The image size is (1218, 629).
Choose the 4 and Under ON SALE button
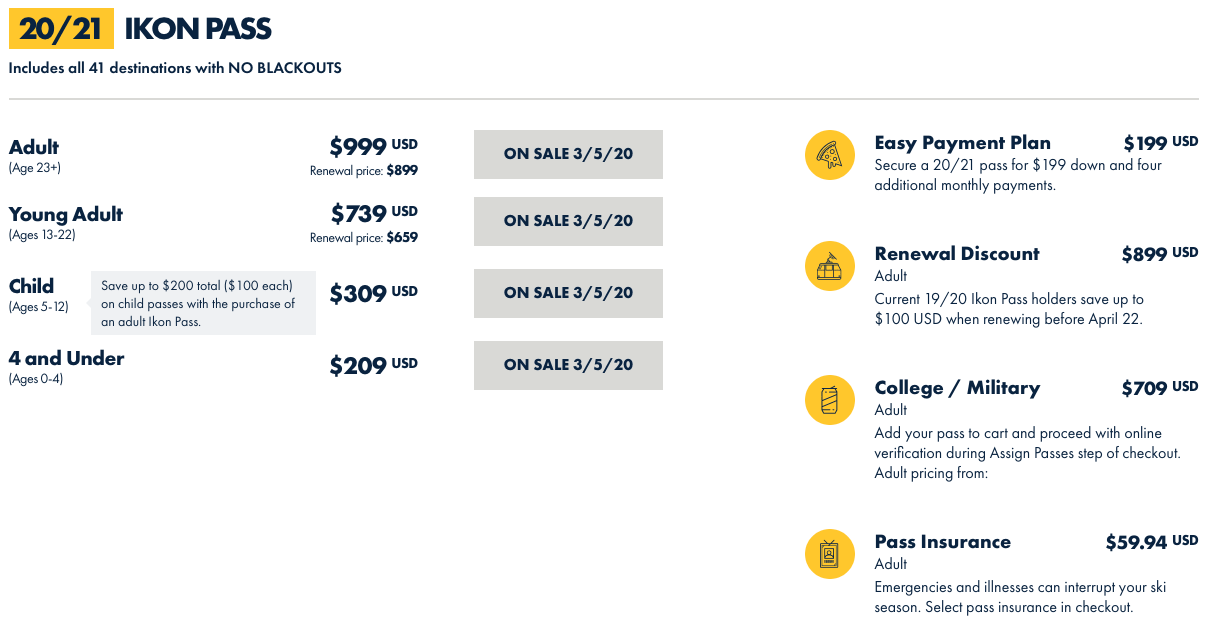pyautogui.click(x=568, y=365)
